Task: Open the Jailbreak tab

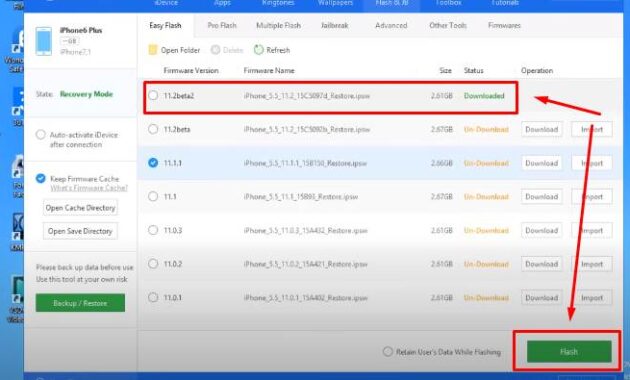Action: [x=334, y=25]
